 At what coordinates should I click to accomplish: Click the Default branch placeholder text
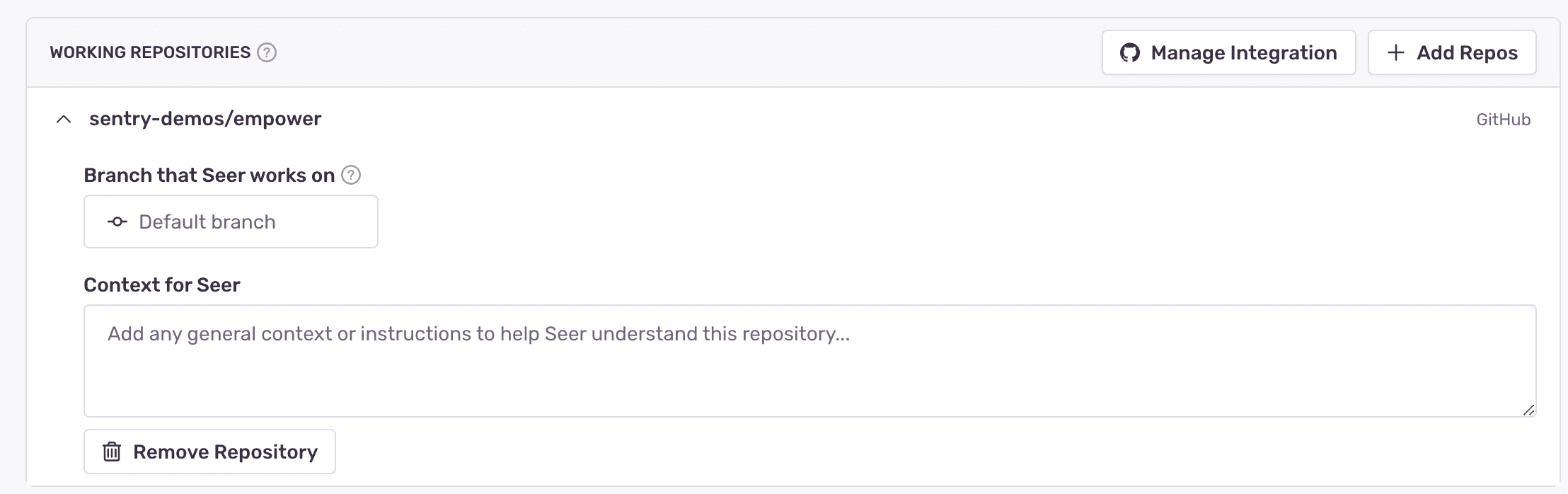[x=207, y=222]
